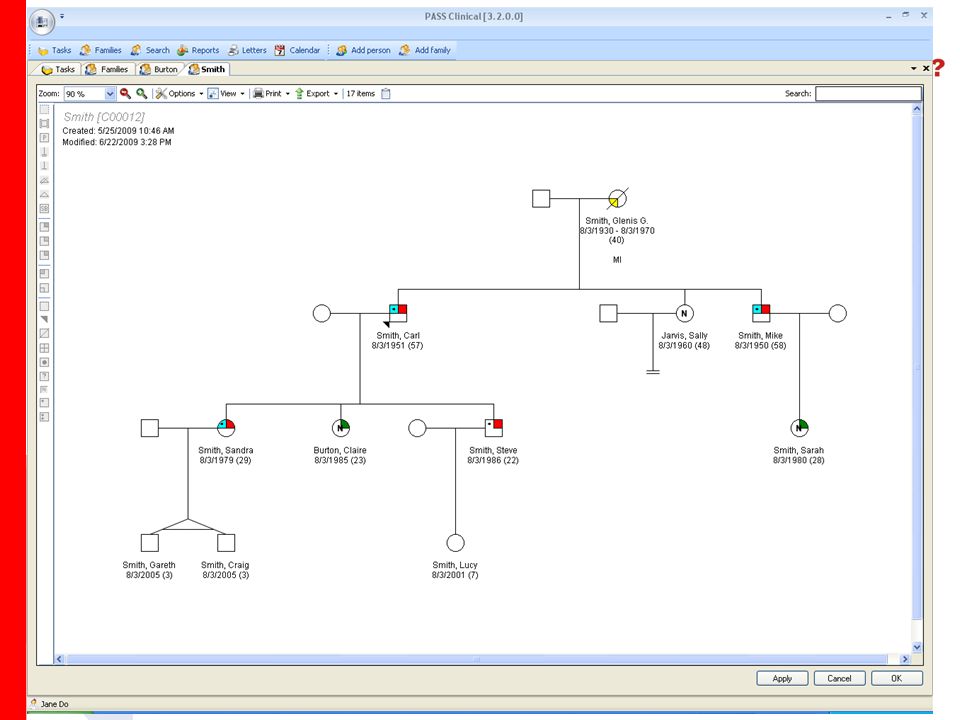
Task: Click the clipboard icon next to 17 items
Action: [x=386, y=94]
